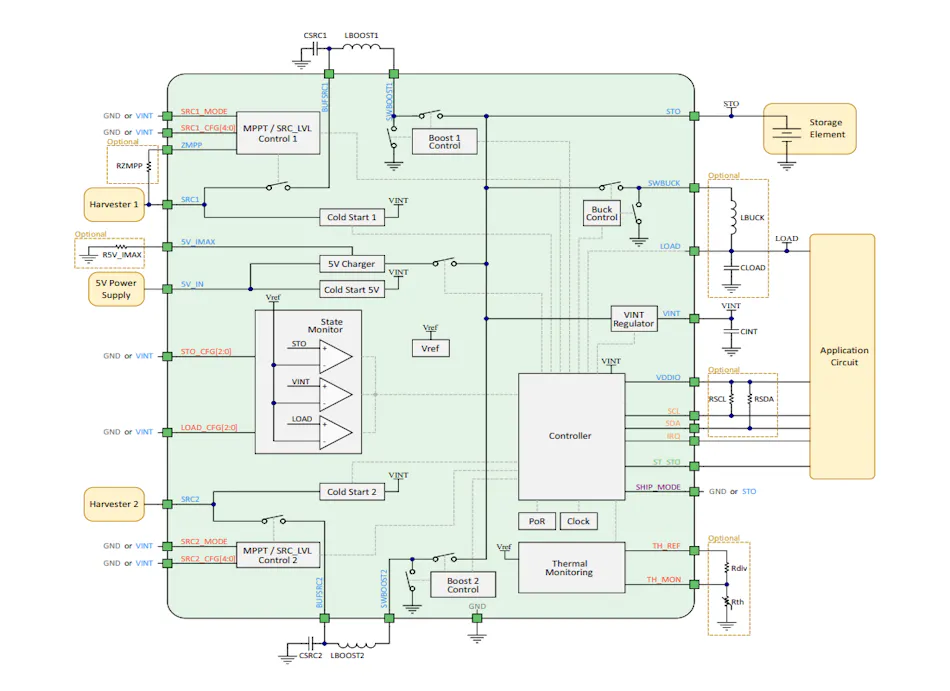Click the CLOAD capacitor symbol
Viewport: 950px width, 691px height.
point(731,267)
